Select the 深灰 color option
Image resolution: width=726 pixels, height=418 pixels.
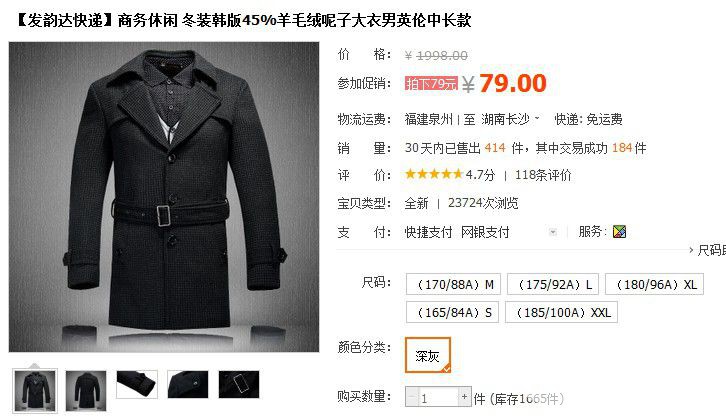coord(427,355)
